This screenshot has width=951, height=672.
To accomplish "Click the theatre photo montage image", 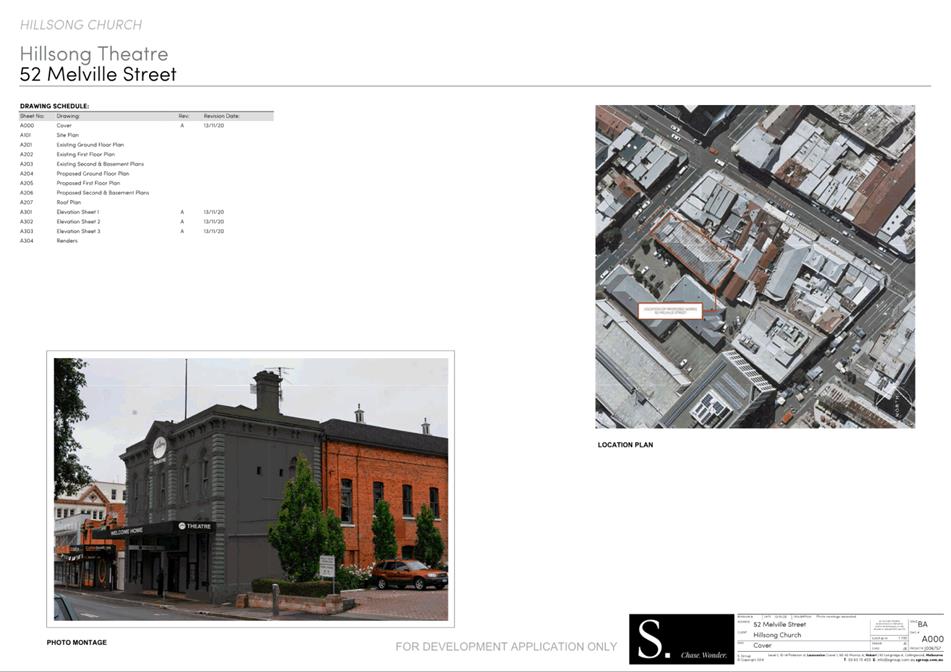I will click(x=250, y=489).
